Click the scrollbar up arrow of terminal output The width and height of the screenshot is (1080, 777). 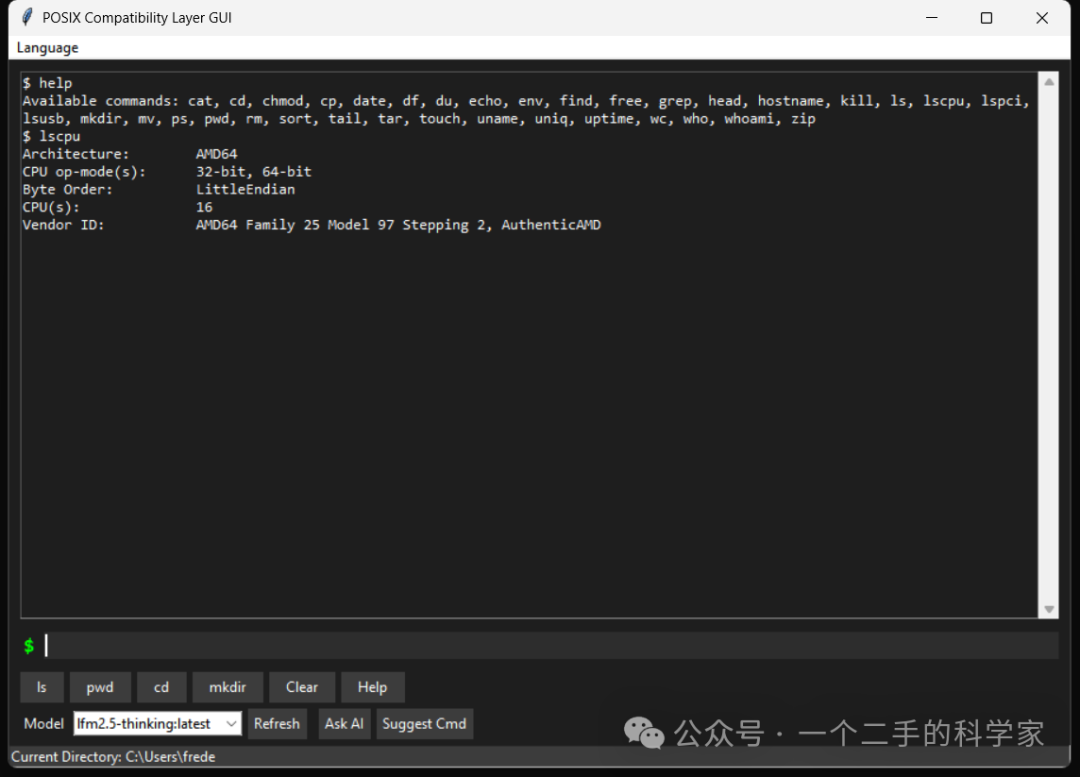click(x=1049, y=81)
